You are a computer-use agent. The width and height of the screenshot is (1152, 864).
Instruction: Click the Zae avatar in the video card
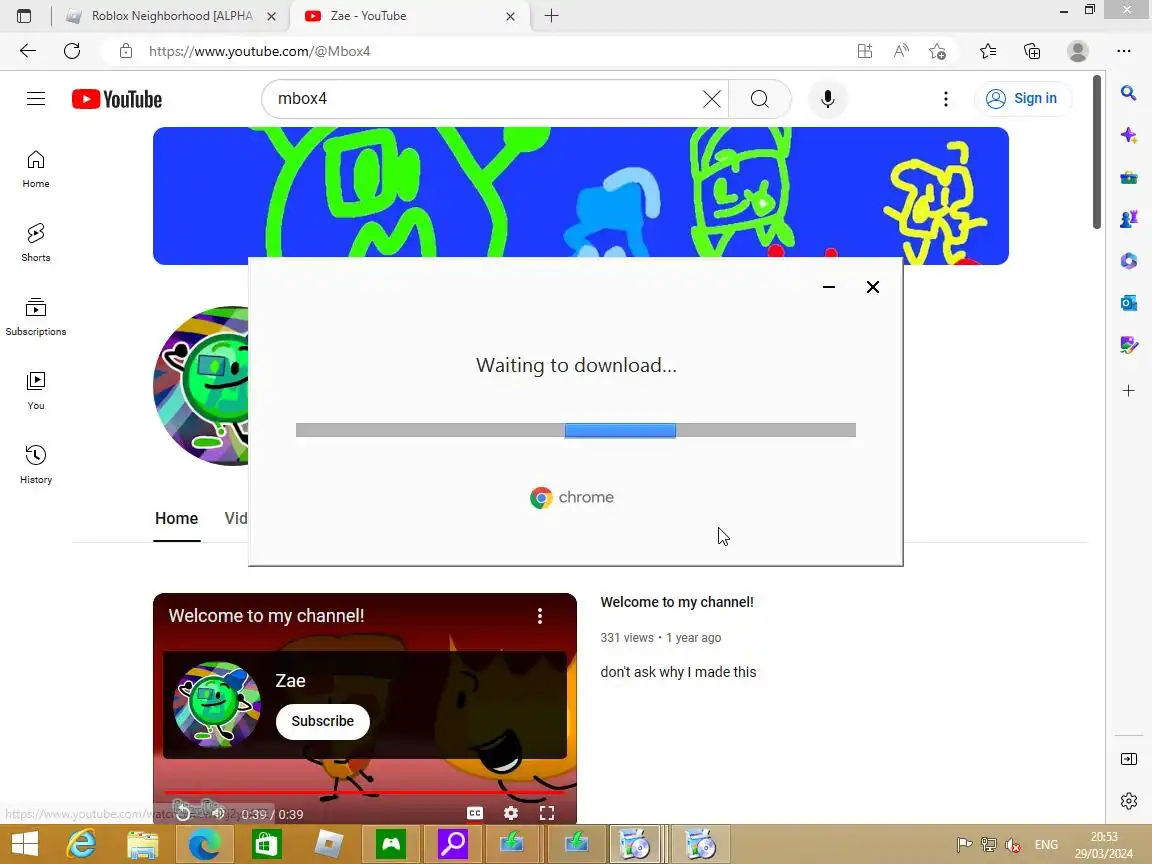click(x=216, y=704)
